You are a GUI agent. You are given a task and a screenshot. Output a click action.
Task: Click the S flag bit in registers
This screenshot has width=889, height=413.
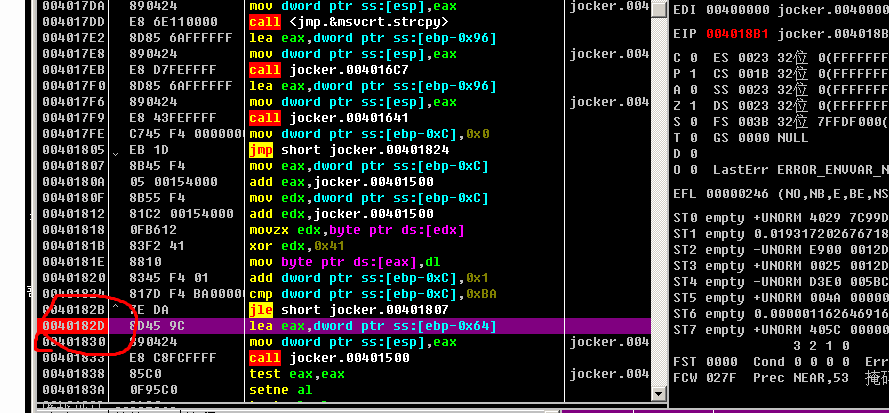pos(693,121)
